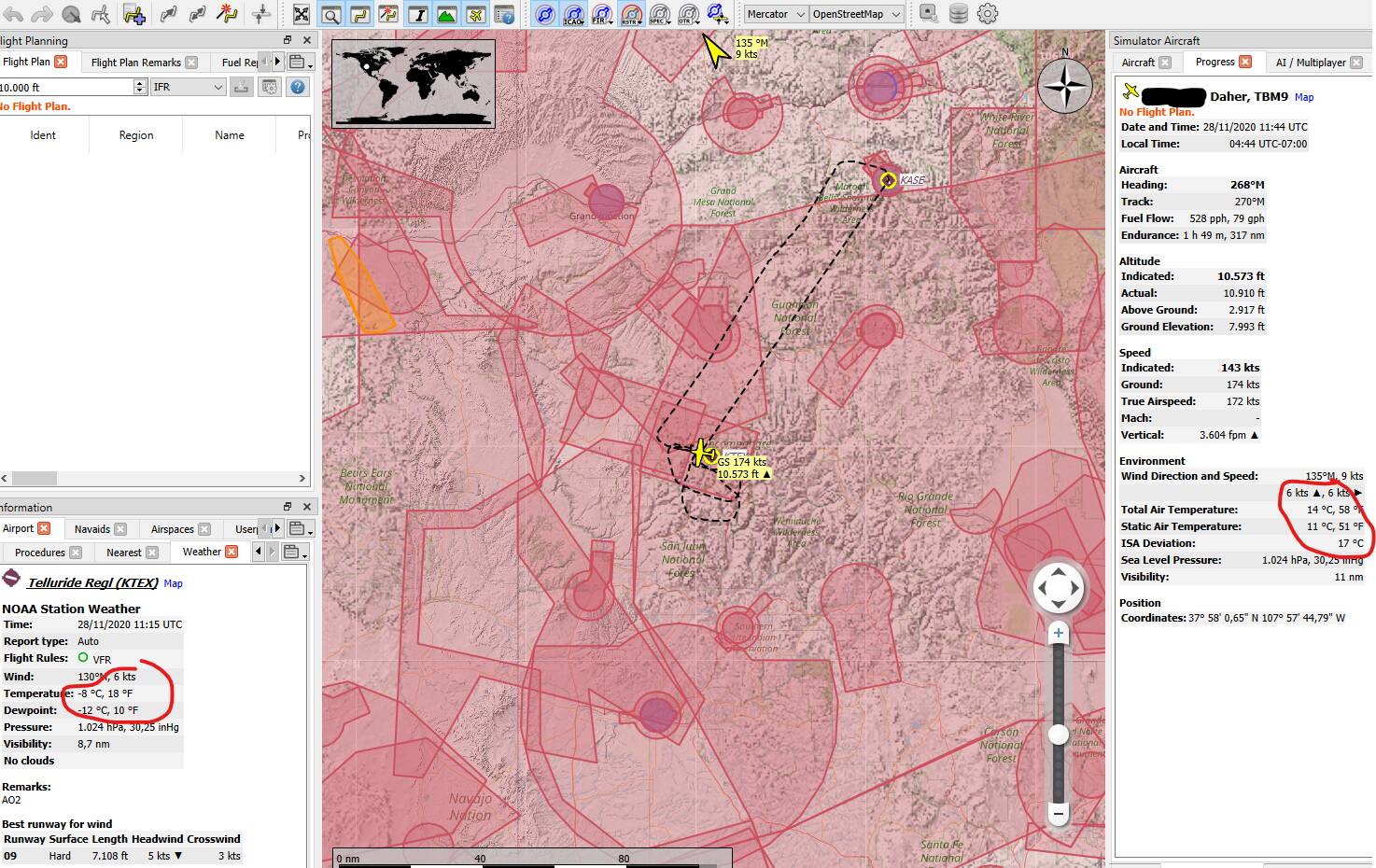Open the search window magnifier icon

[330, 15]
